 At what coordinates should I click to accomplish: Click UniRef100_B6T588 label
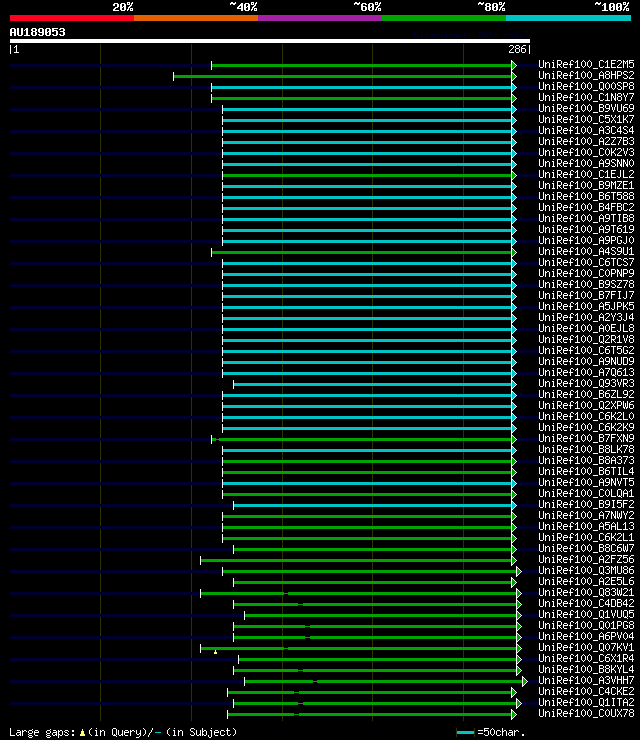tap(586, 196)
